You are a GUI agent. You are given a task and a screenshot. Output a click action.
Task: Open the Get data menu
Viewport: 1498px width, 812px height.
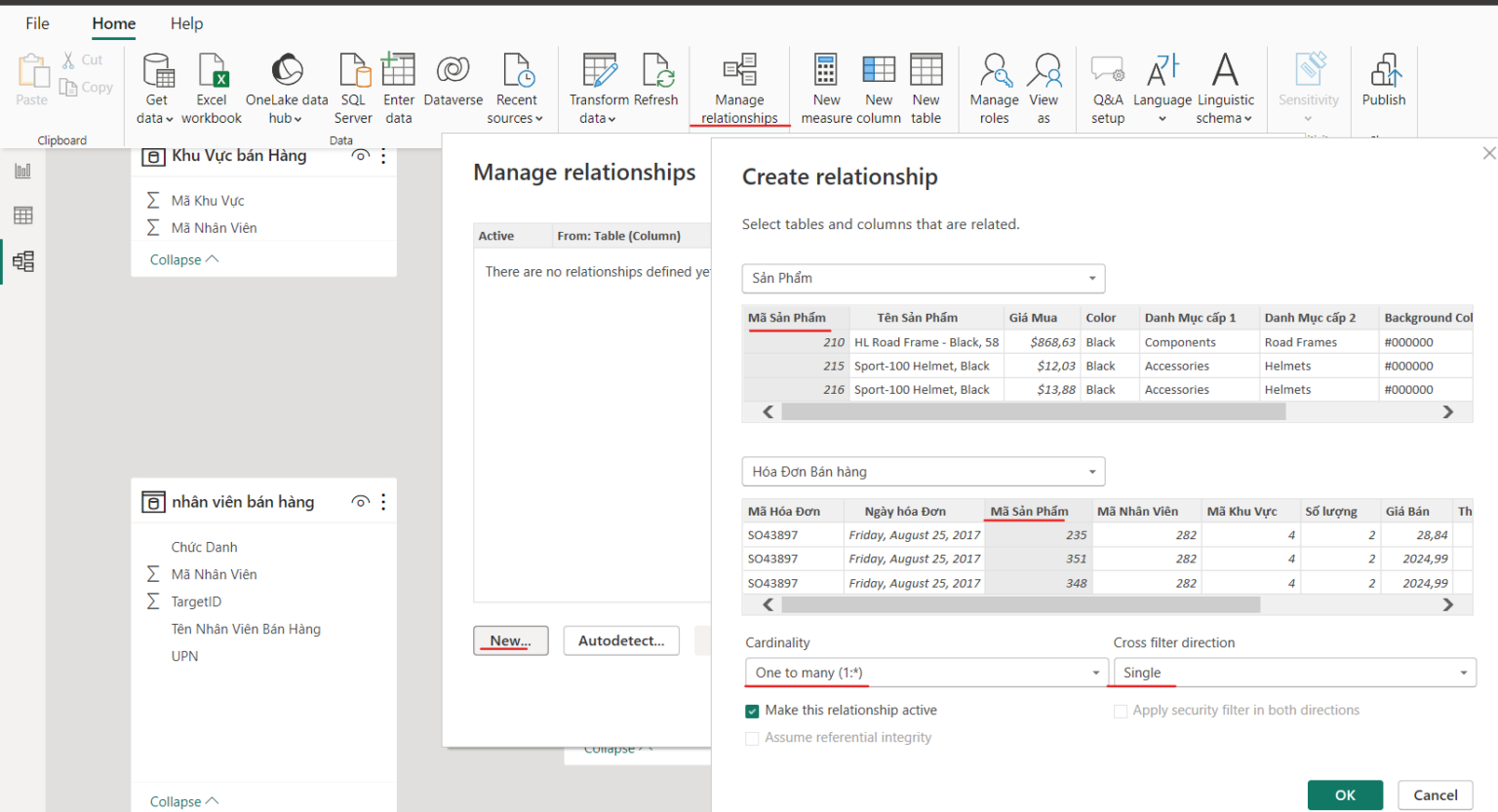(x=155, y=88)
